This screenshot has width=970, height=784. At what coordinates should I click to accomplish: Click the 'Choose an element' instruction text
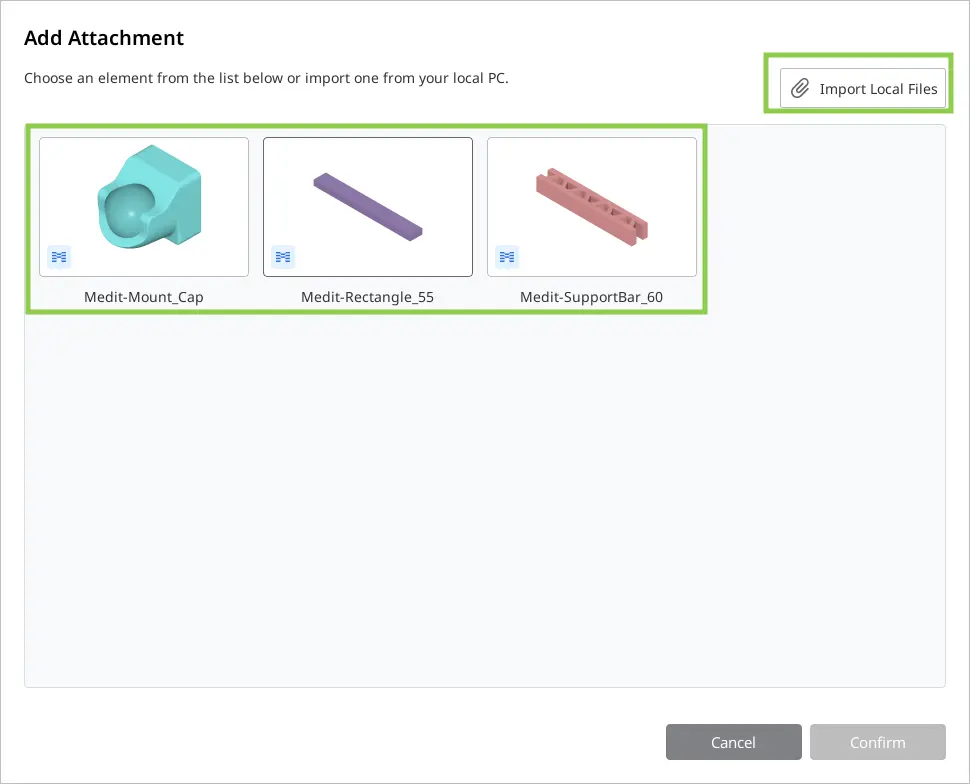(x=266, y=78)
